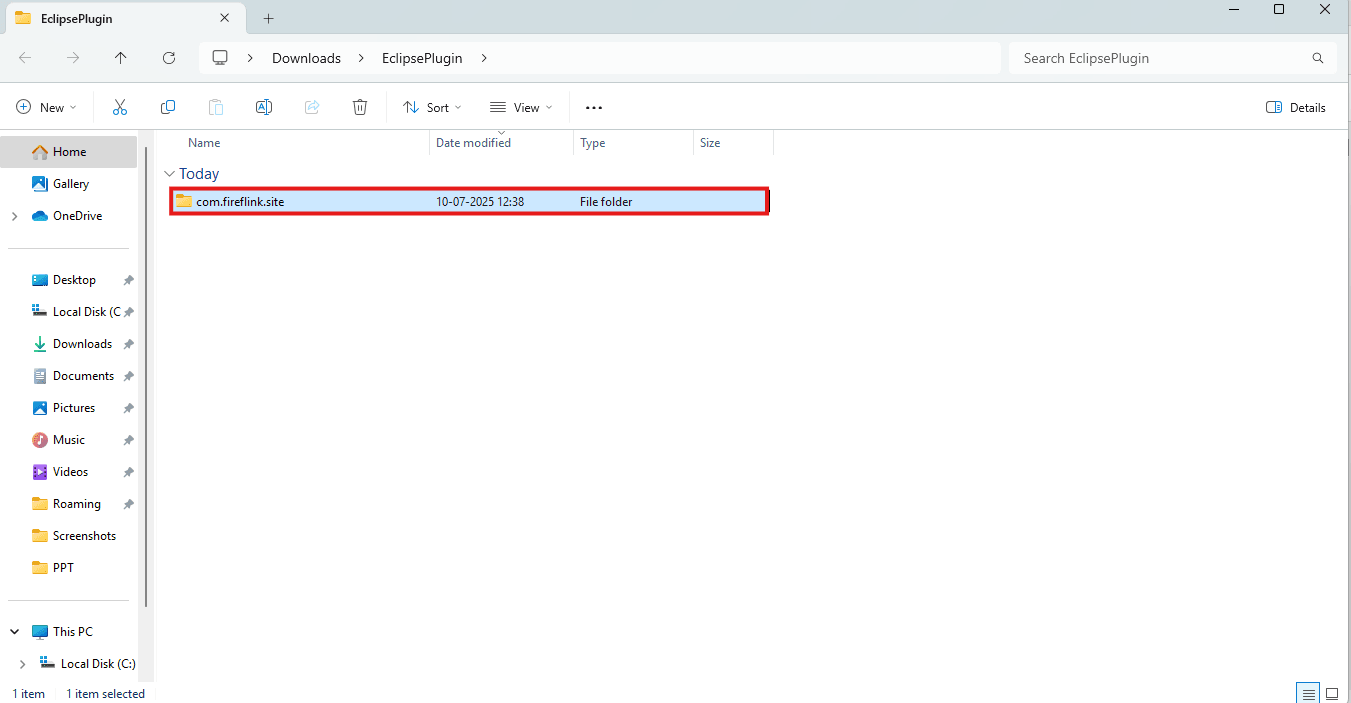Click pin icon next to Roaming
The image size is (1351, 703).
(x=128, y=504)
